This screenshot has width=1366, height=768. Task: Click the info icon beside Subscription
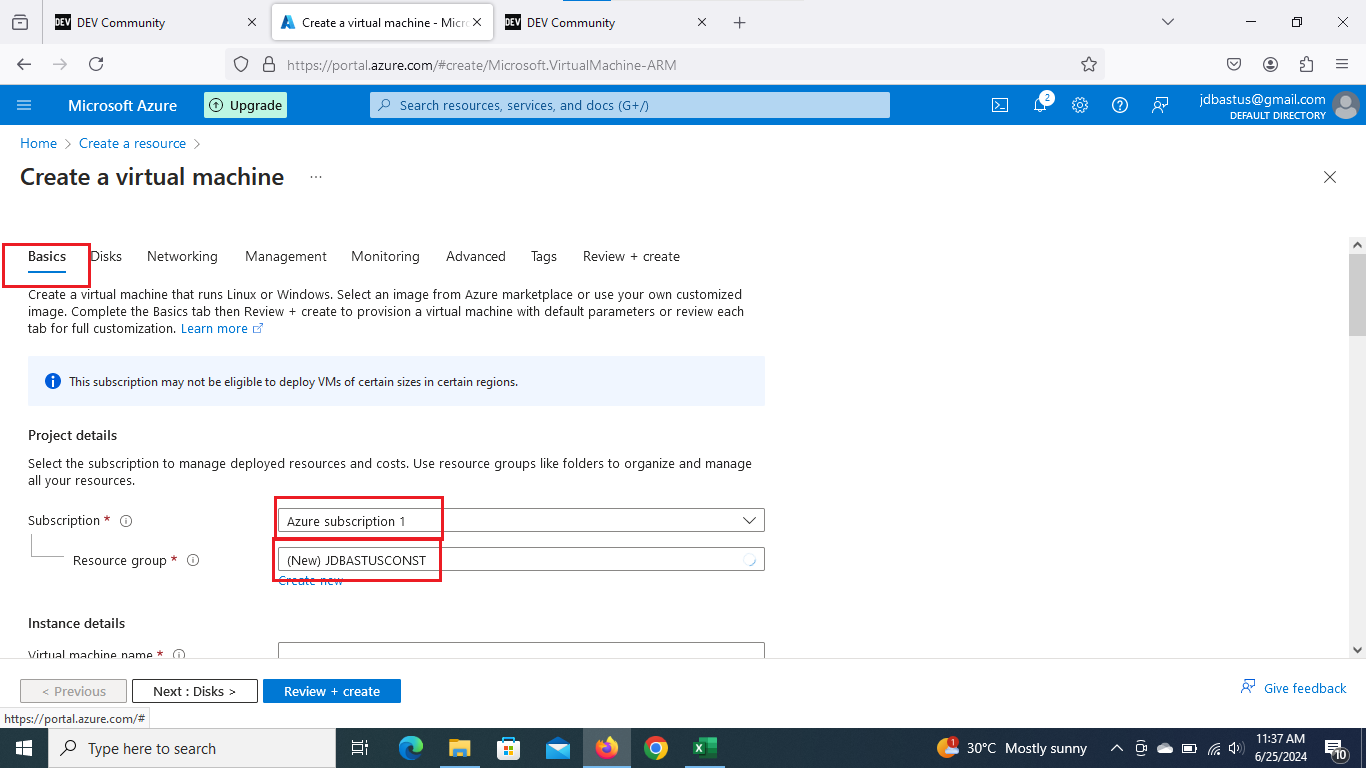coord(126,521)
